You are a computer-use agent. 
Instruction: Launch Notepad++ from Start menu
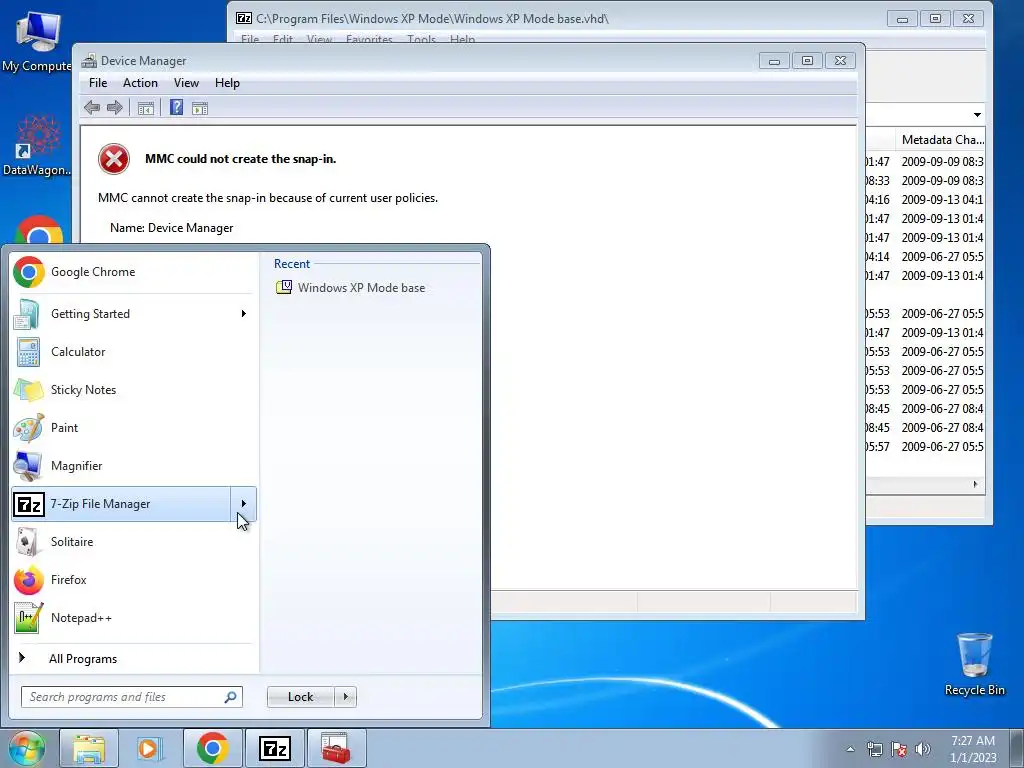coord(134,617)
